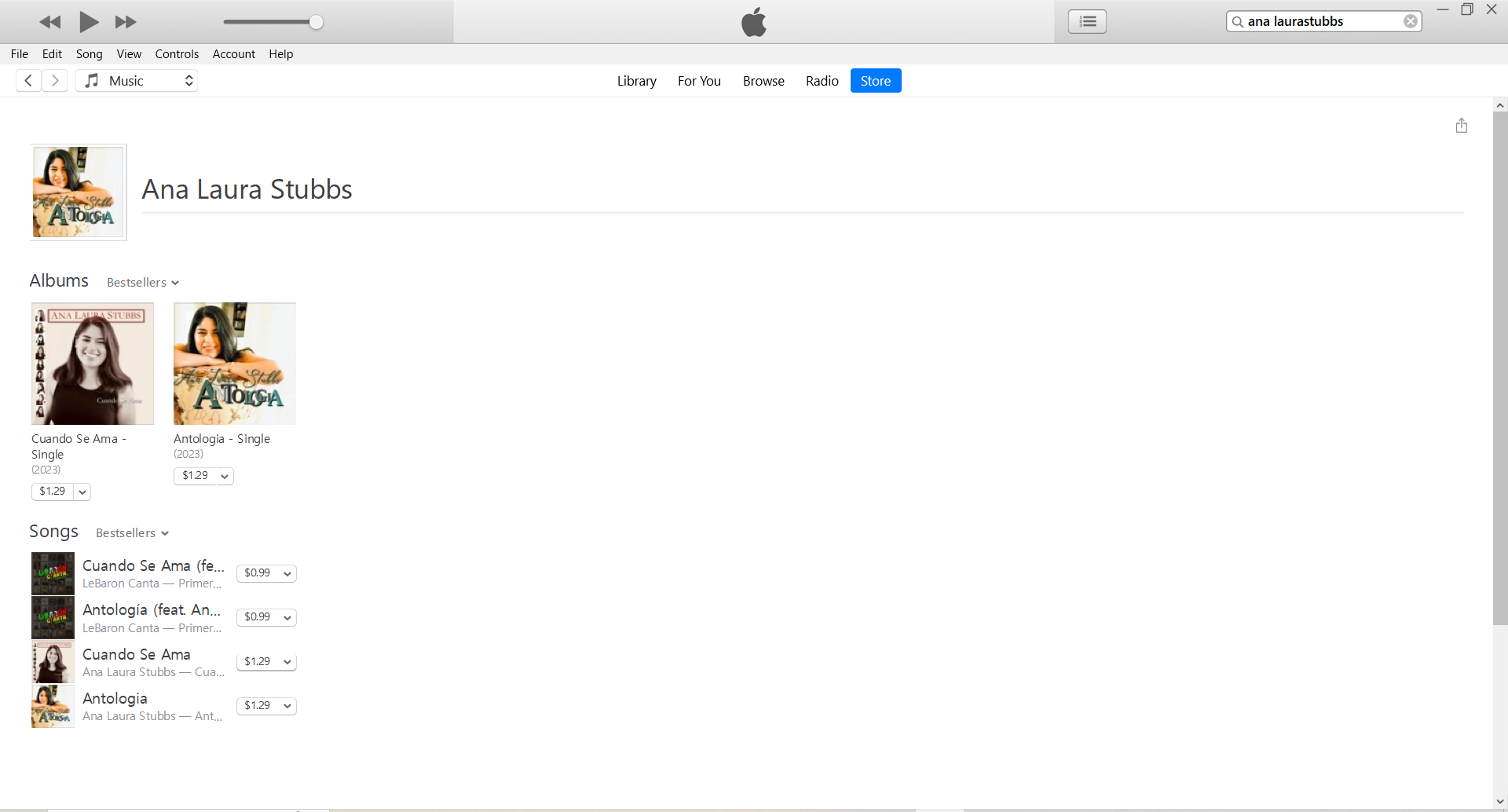
Task: Click the Play button
Action: 89,22
